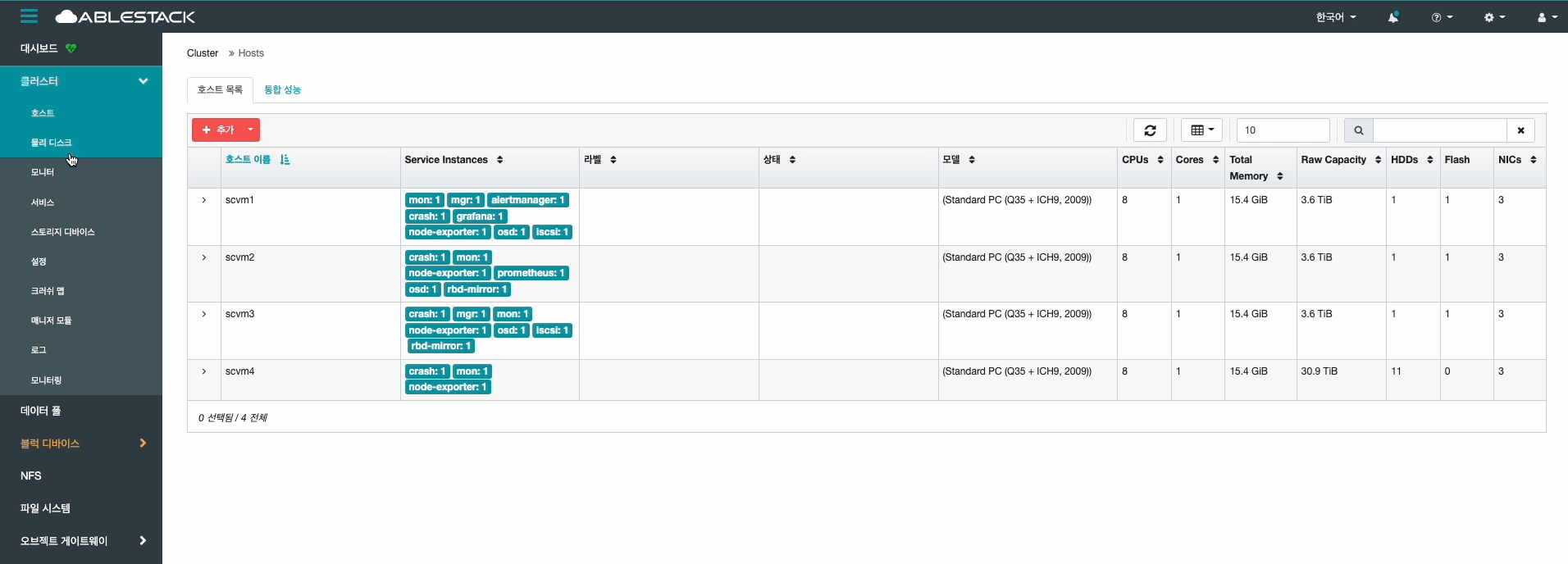Switch to the 통합 성능 tab
The image size is (1568, 564).
point(282,89)
